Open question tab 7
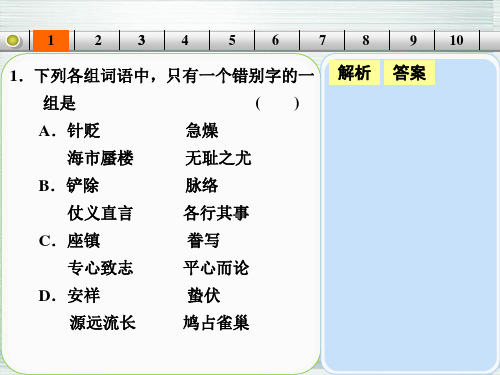500x375 pixels. click(x=322, y=40)
